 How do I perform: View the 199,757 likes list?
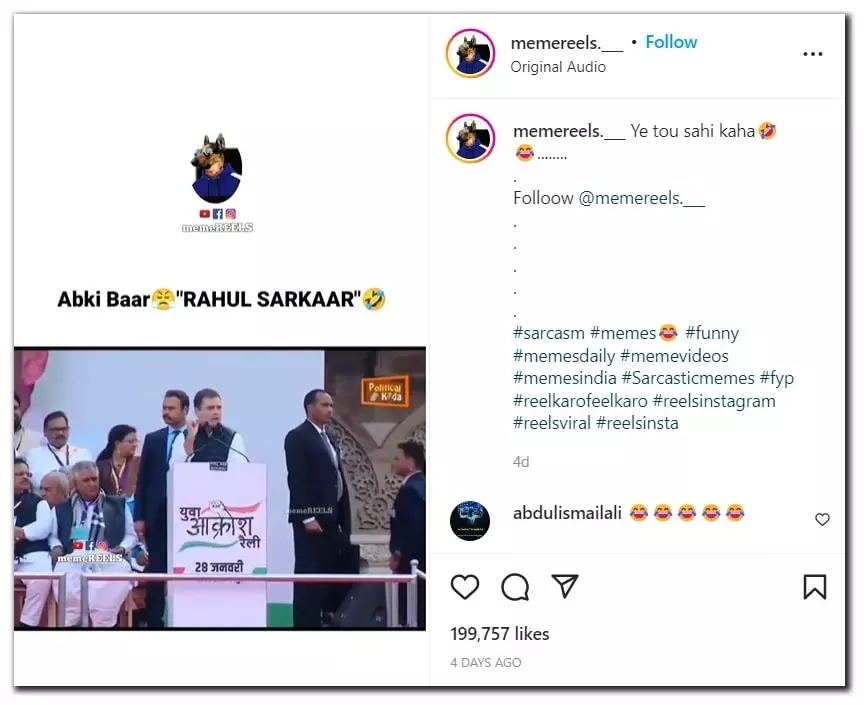coord(500,634)
